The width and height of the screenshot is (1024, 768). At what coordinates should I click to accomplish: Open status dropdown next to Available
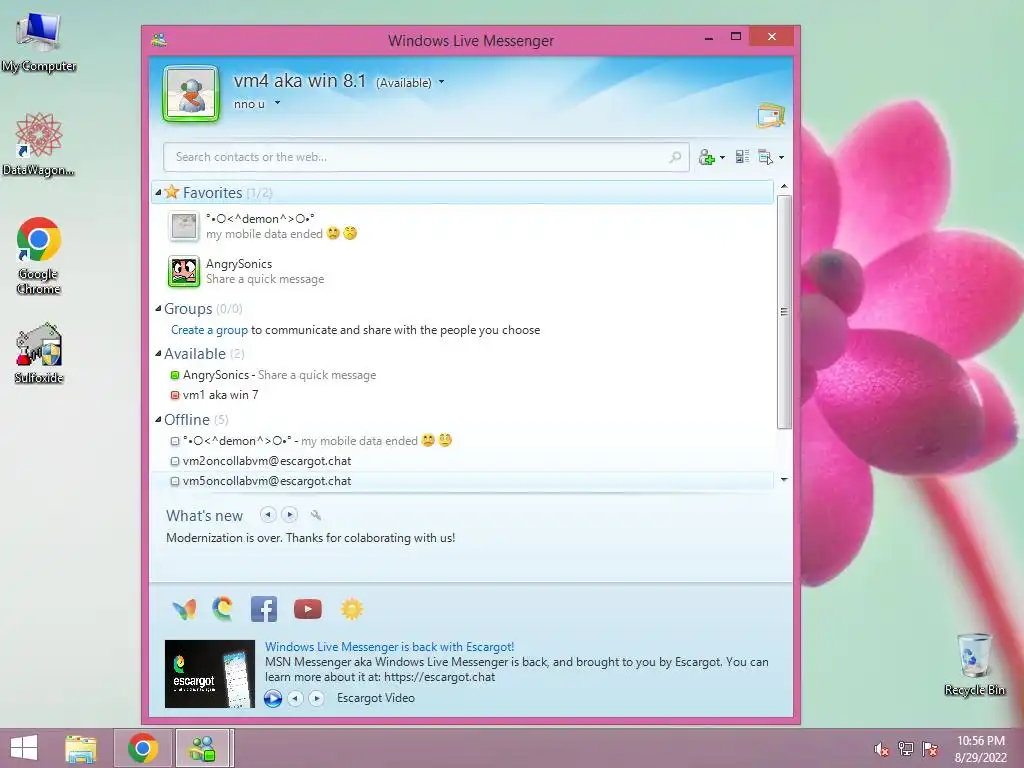click(441, 82)
